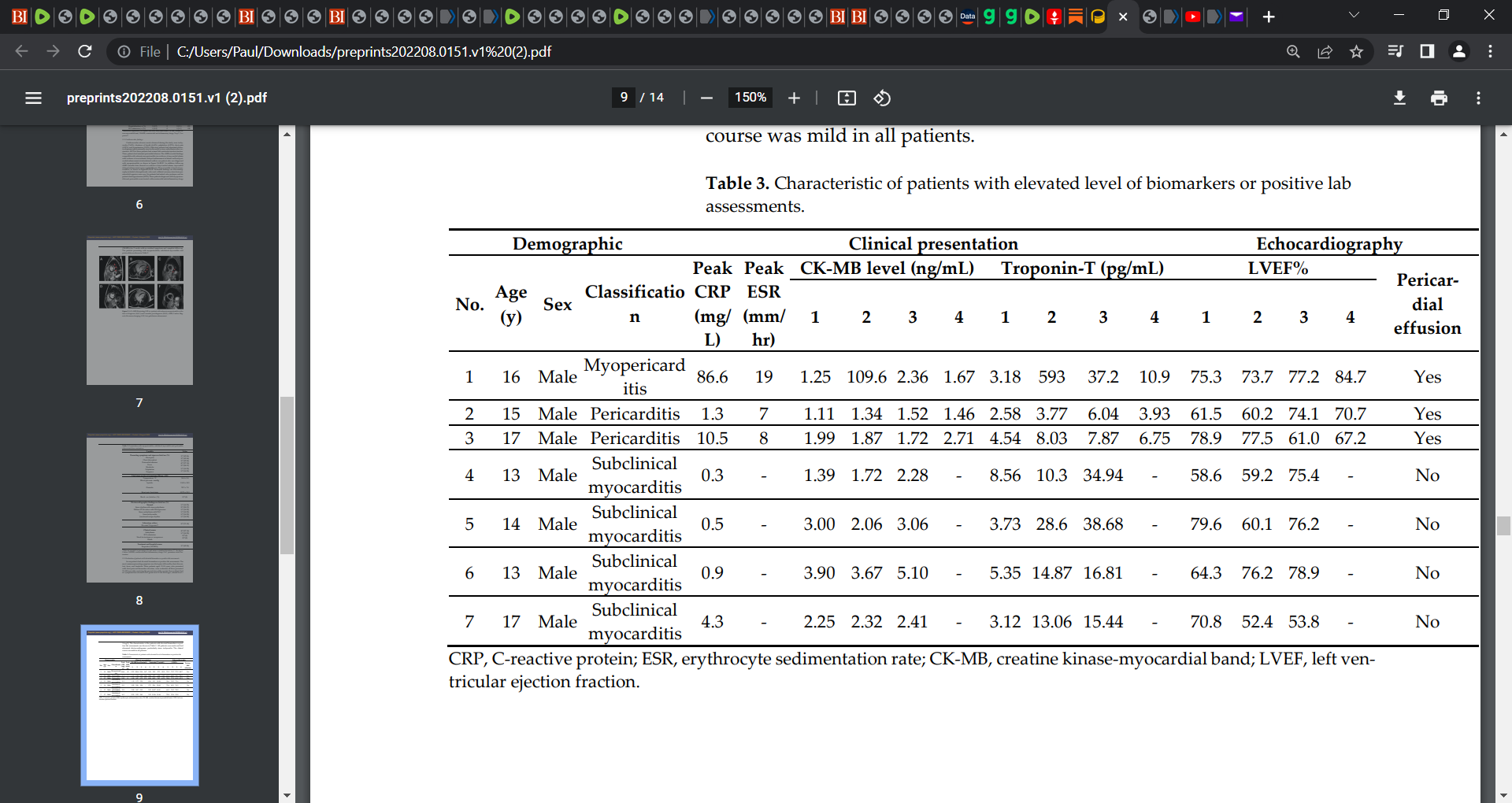Click the document scroll up arrow
Screen dimensions: 1512x803
tap(1503, 134)
